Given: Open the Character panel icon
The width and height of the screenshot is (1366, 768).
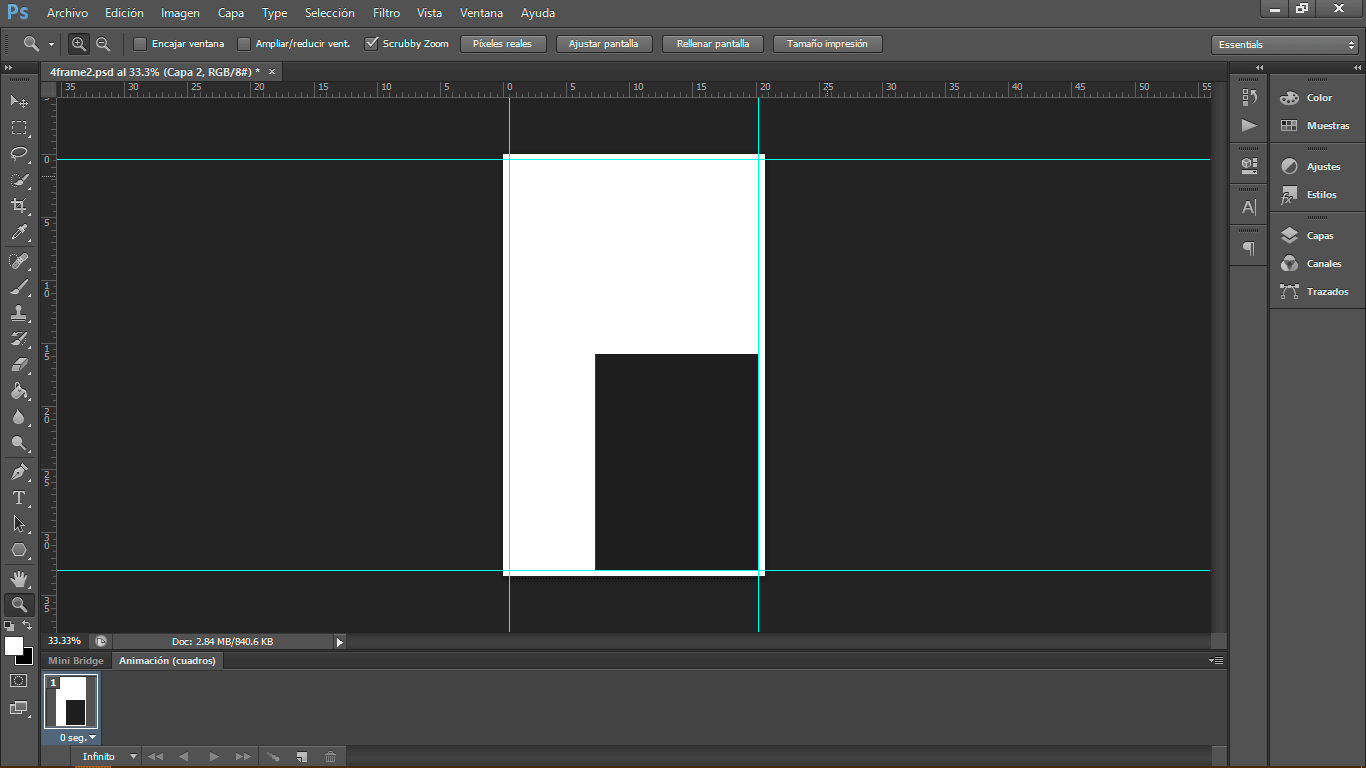Looking at the screenshot, I should pyautogui.click(x=1249, y=208).
